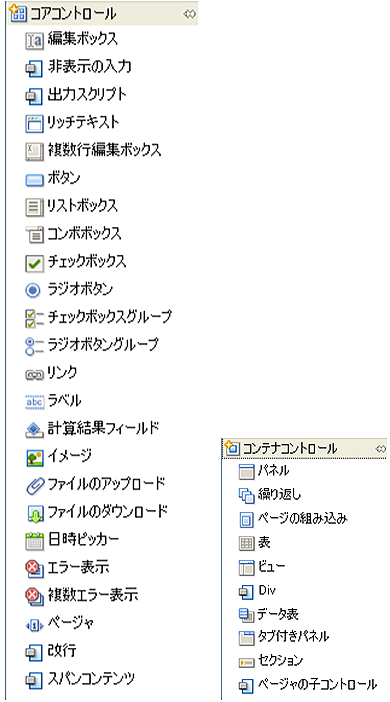Select the リンク chain icon
Image resolution: width=390 pixels, height=702 pixels.
[34, 374]
